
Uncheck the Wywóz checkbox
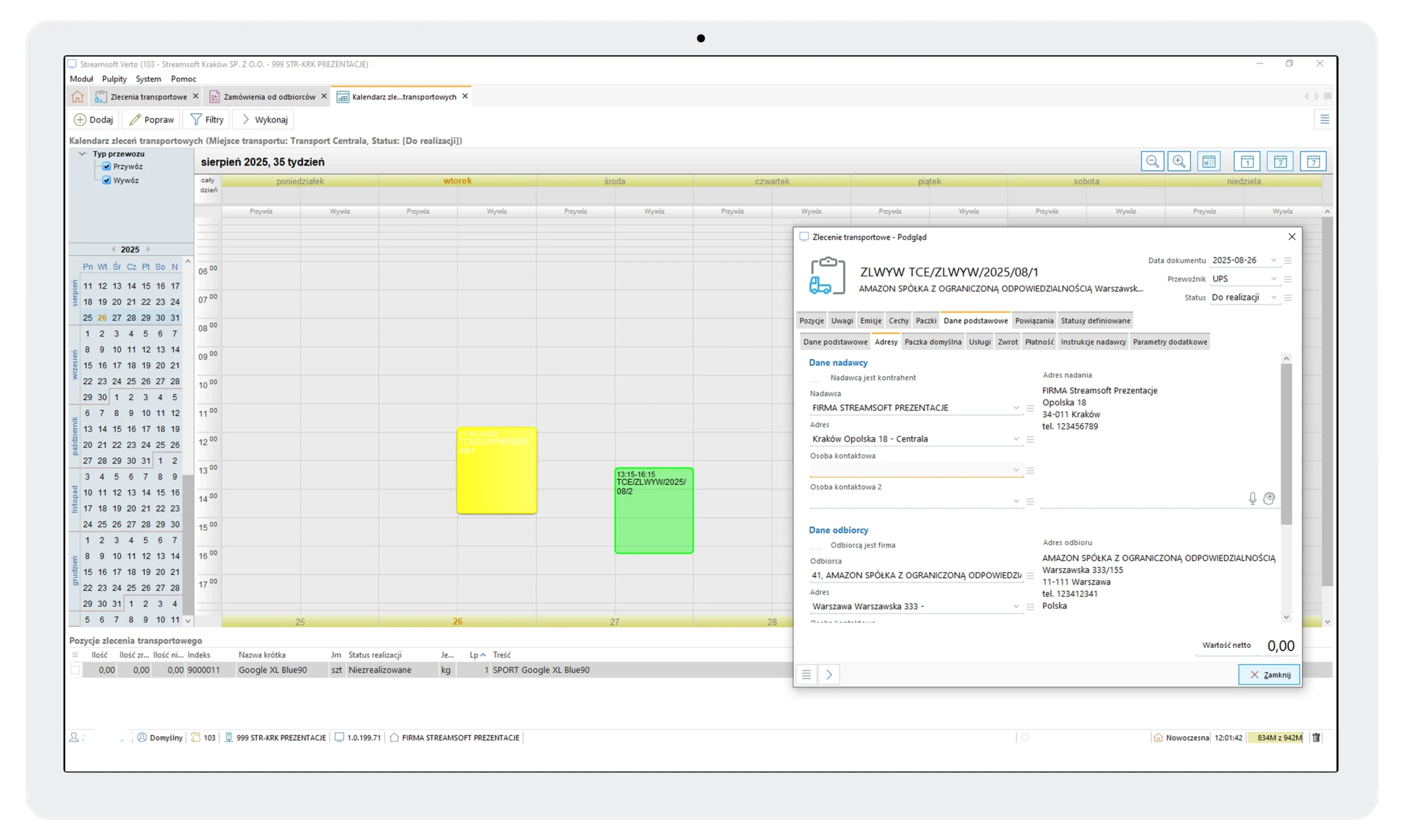click(106, 180)
